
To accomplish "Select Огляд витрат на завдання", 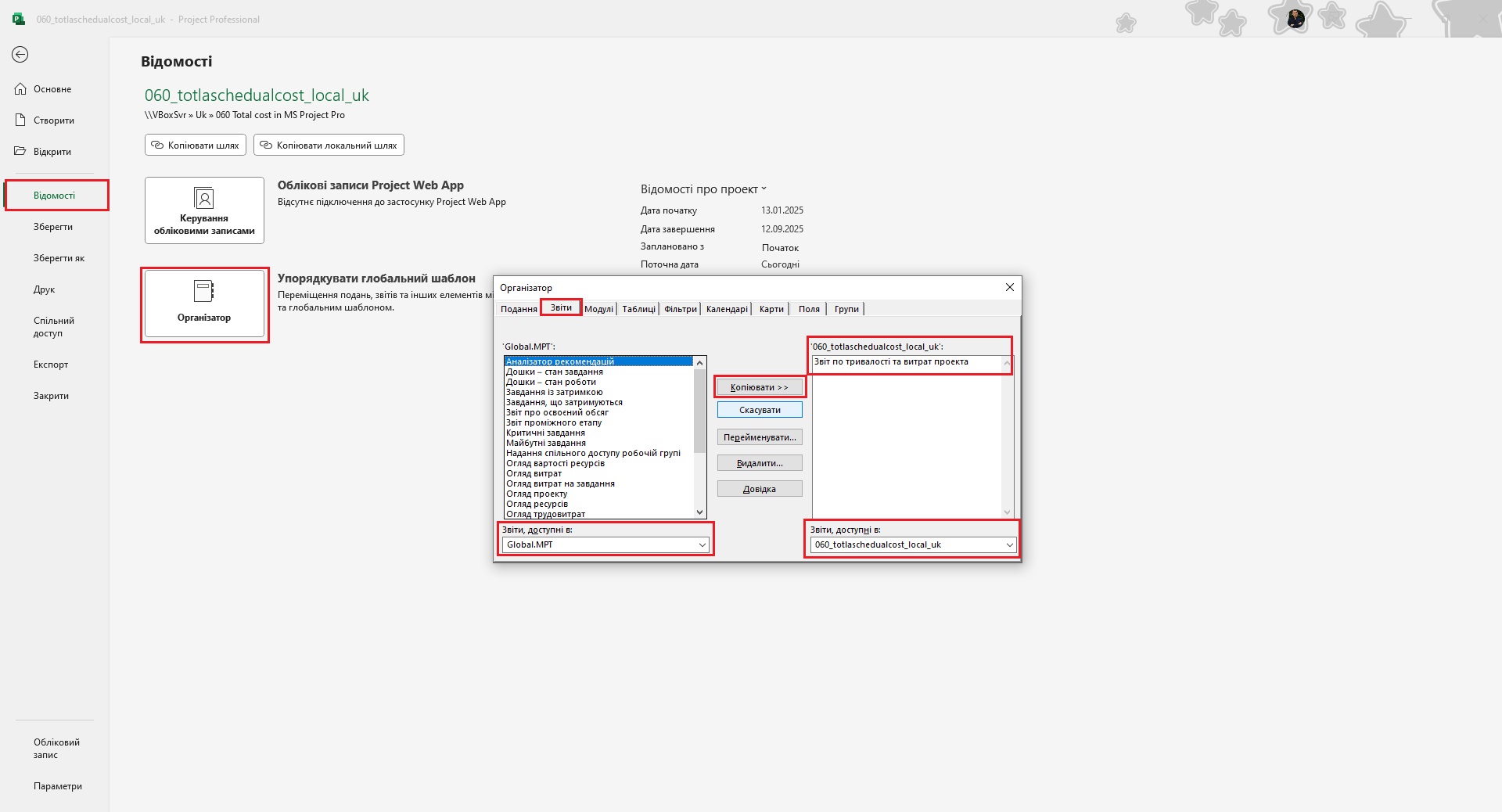I will point(598,483).
